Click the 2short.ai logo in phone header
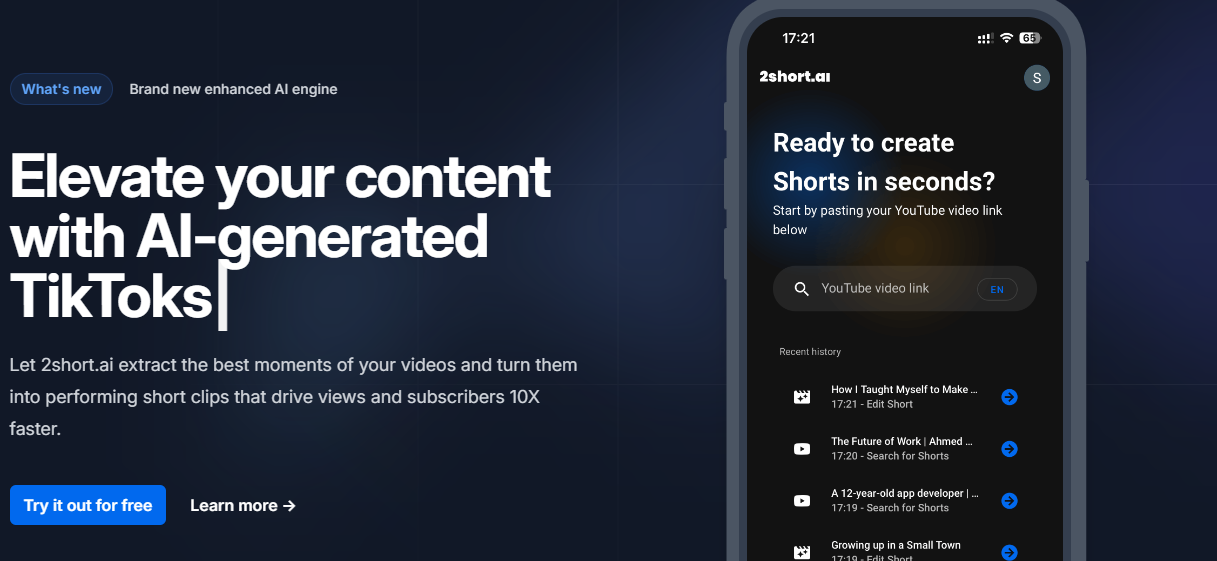This screenshot has height=561, width=1217. [x=794, y=77]
